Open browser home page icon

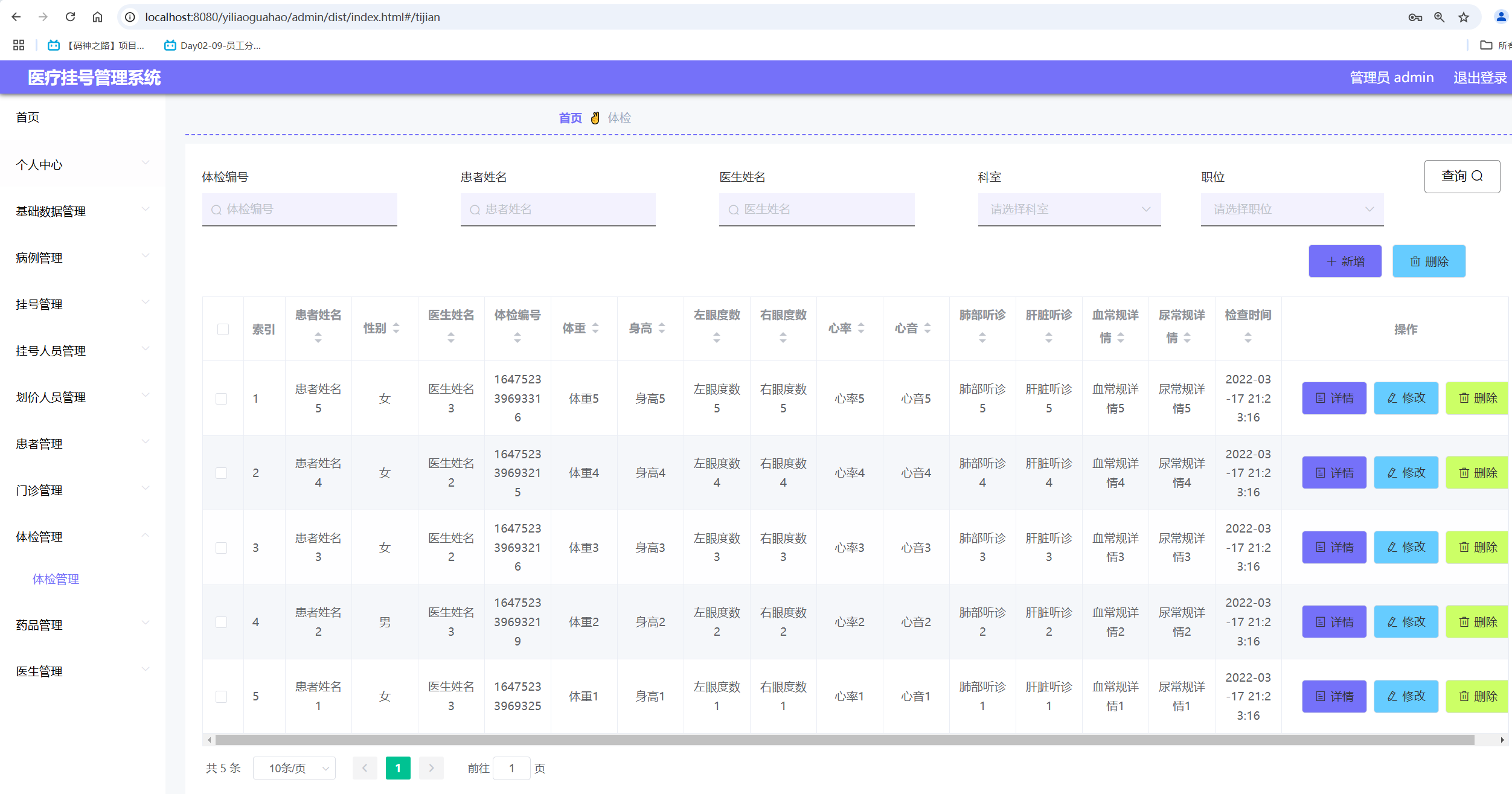(97, 17)
